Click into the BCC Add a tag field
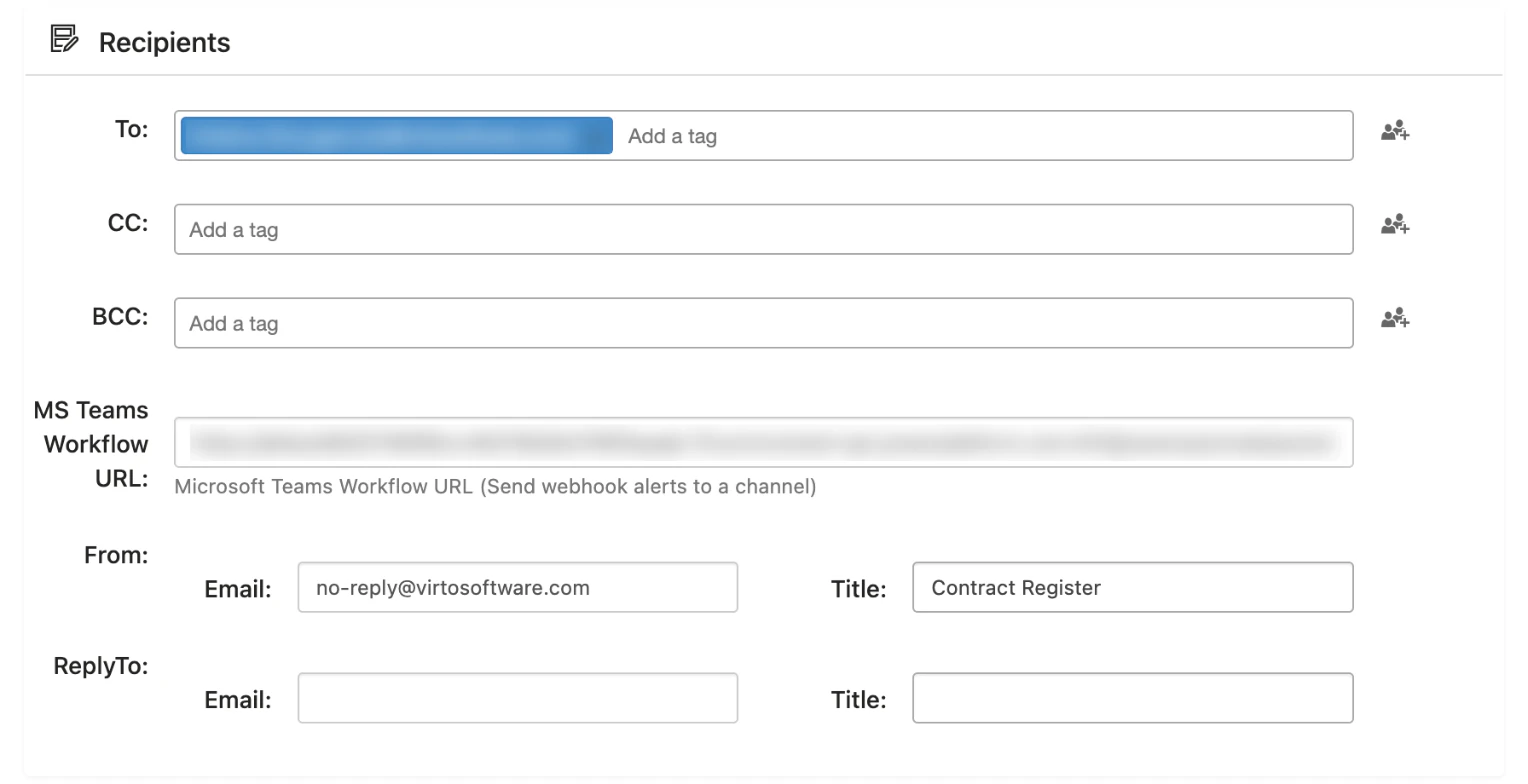The height and width of the screenshot is (784, 1528). 763,323
